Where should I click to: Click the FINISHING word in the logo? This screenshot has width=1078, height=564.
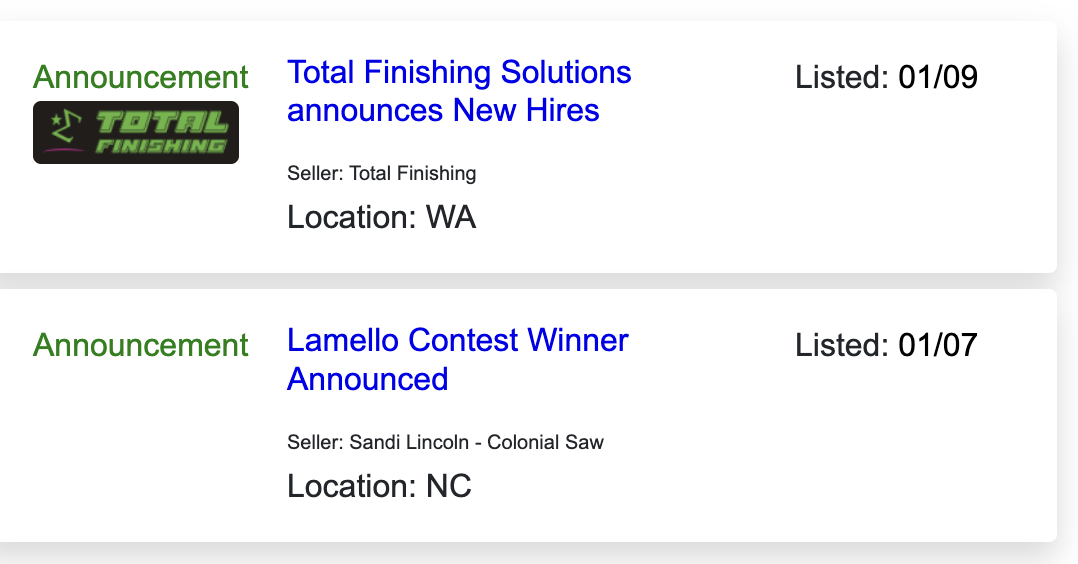coord(161,146)
